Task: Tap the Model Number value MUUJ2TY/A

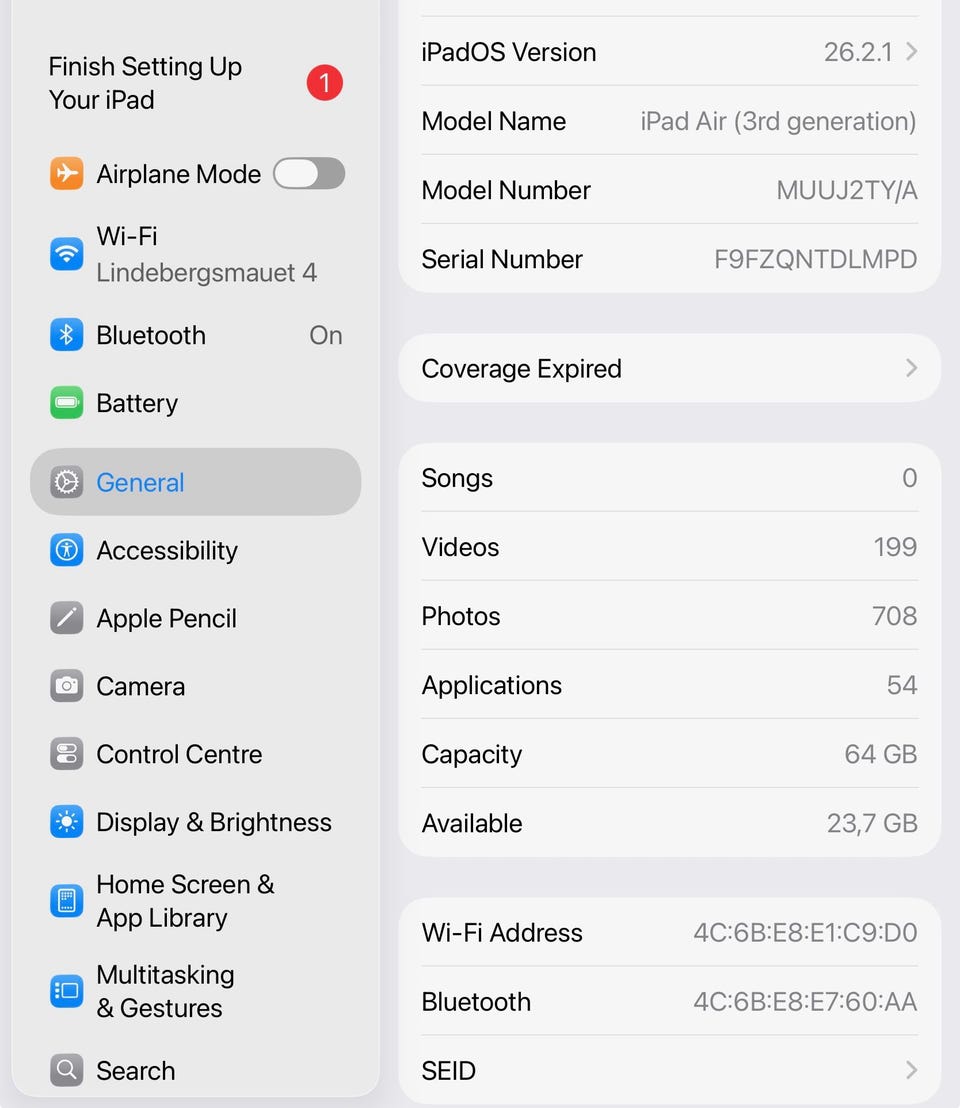Action: [846, 191]
